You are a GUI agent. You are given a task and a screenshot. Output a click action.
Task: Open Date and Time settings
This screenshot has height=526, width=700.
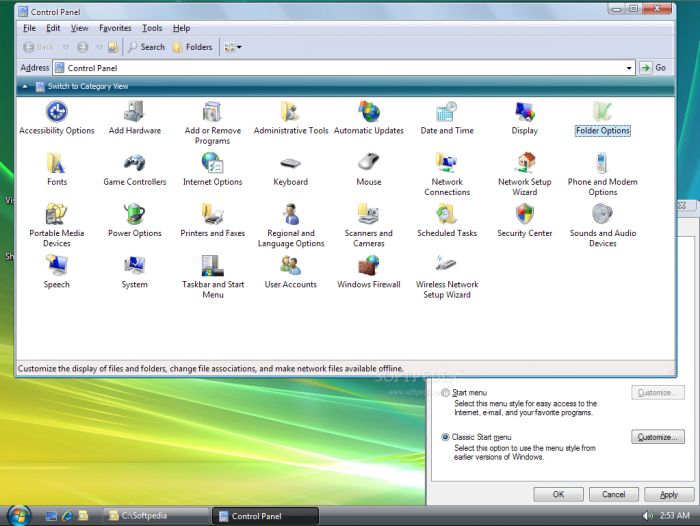(447, 118)
